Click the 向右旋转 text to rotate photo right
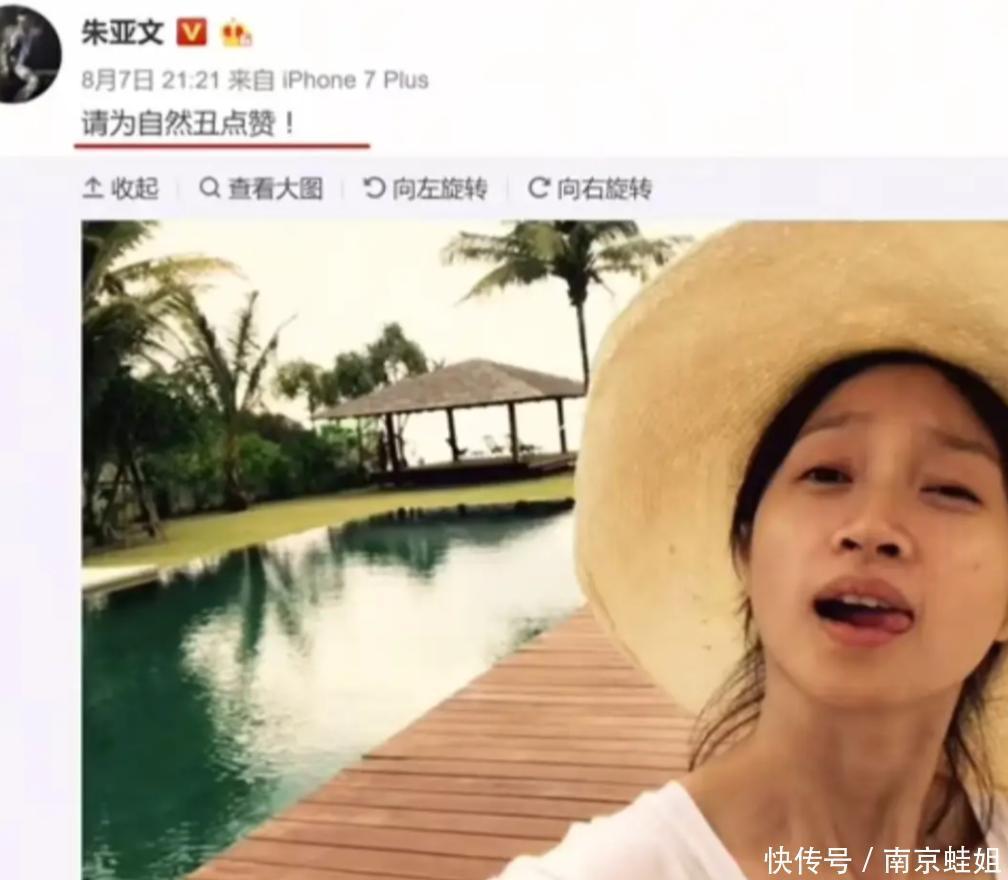 tap(604, 189)
